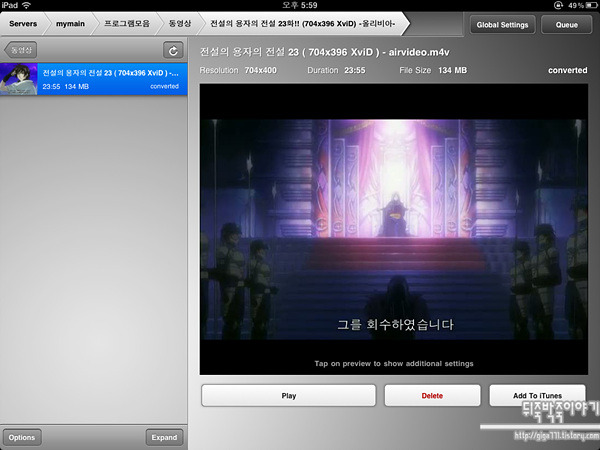
Task: Select the 전설의 용자의 전설 23 list row
Action: [110, 79]
